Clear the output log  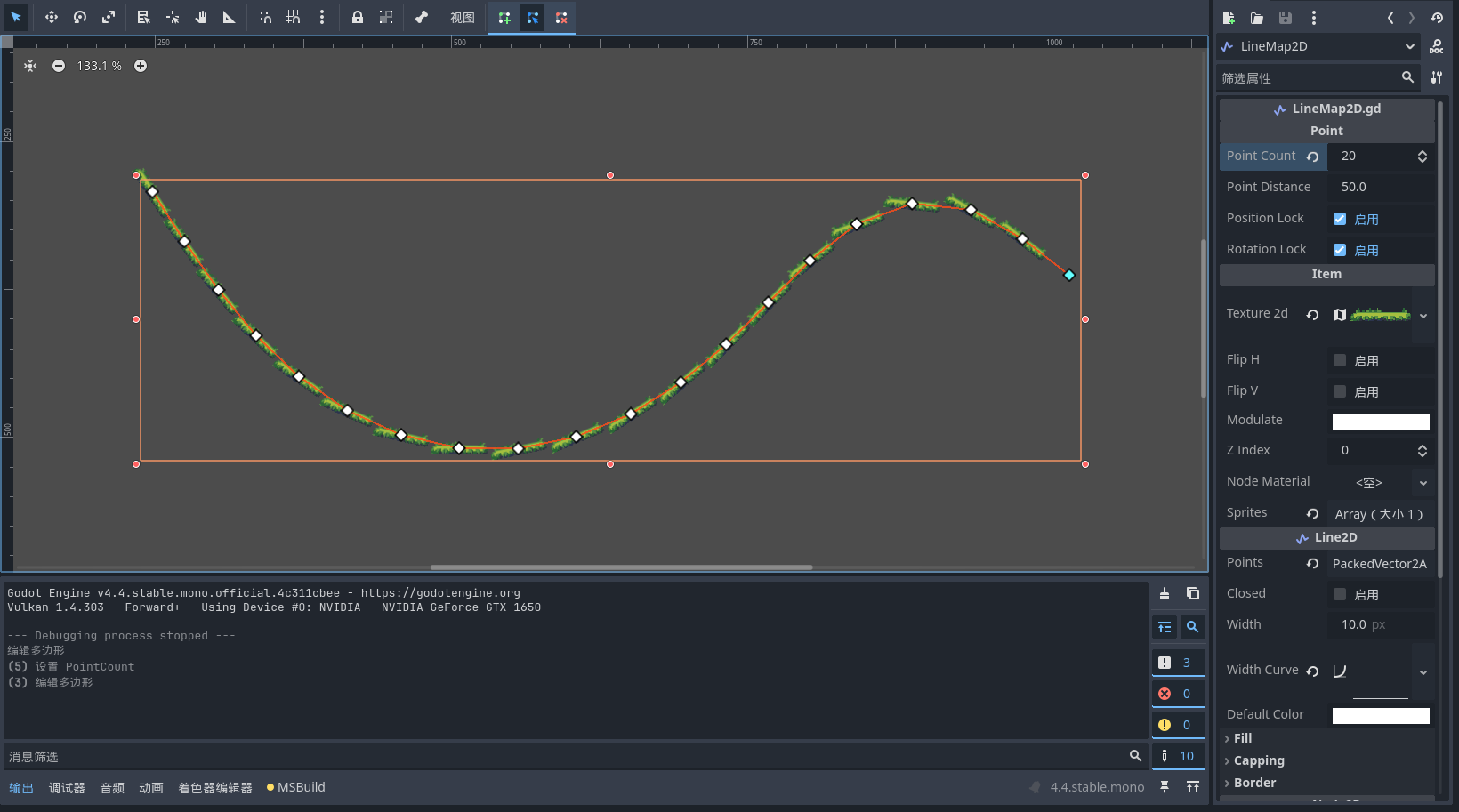[x=1165, y=593]
